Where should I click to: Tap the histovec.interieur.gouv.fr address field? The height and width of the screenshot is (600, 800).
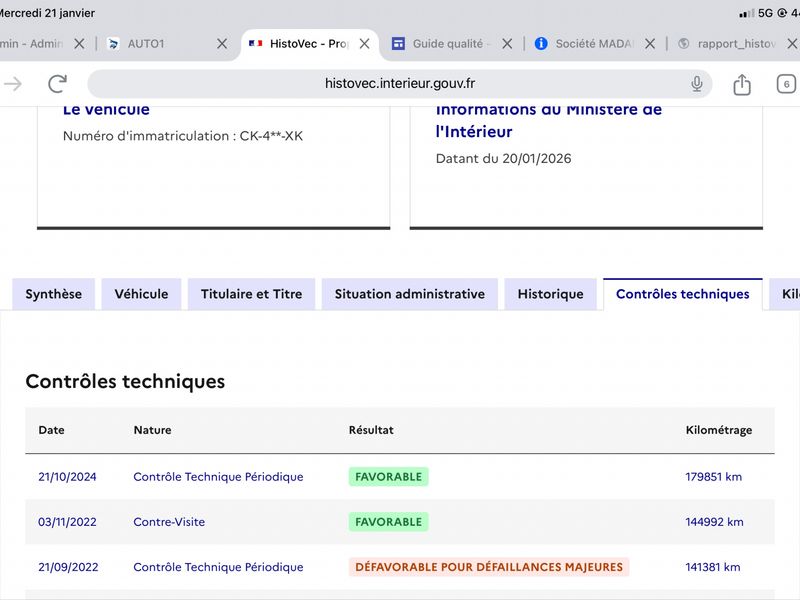[398, 84]
